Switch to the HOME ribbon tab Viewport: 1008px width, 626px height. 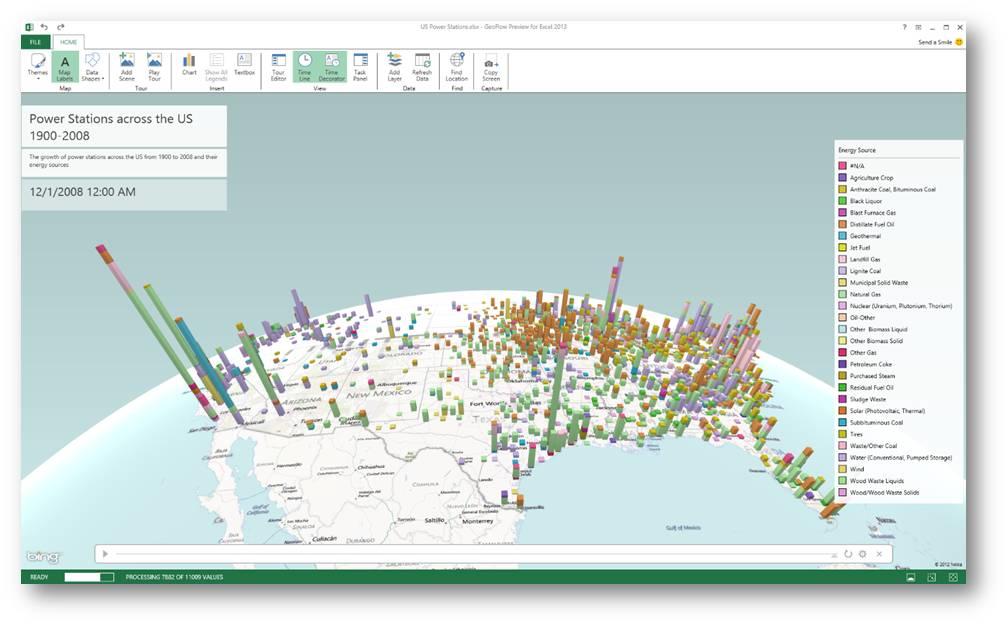point(68,42)
